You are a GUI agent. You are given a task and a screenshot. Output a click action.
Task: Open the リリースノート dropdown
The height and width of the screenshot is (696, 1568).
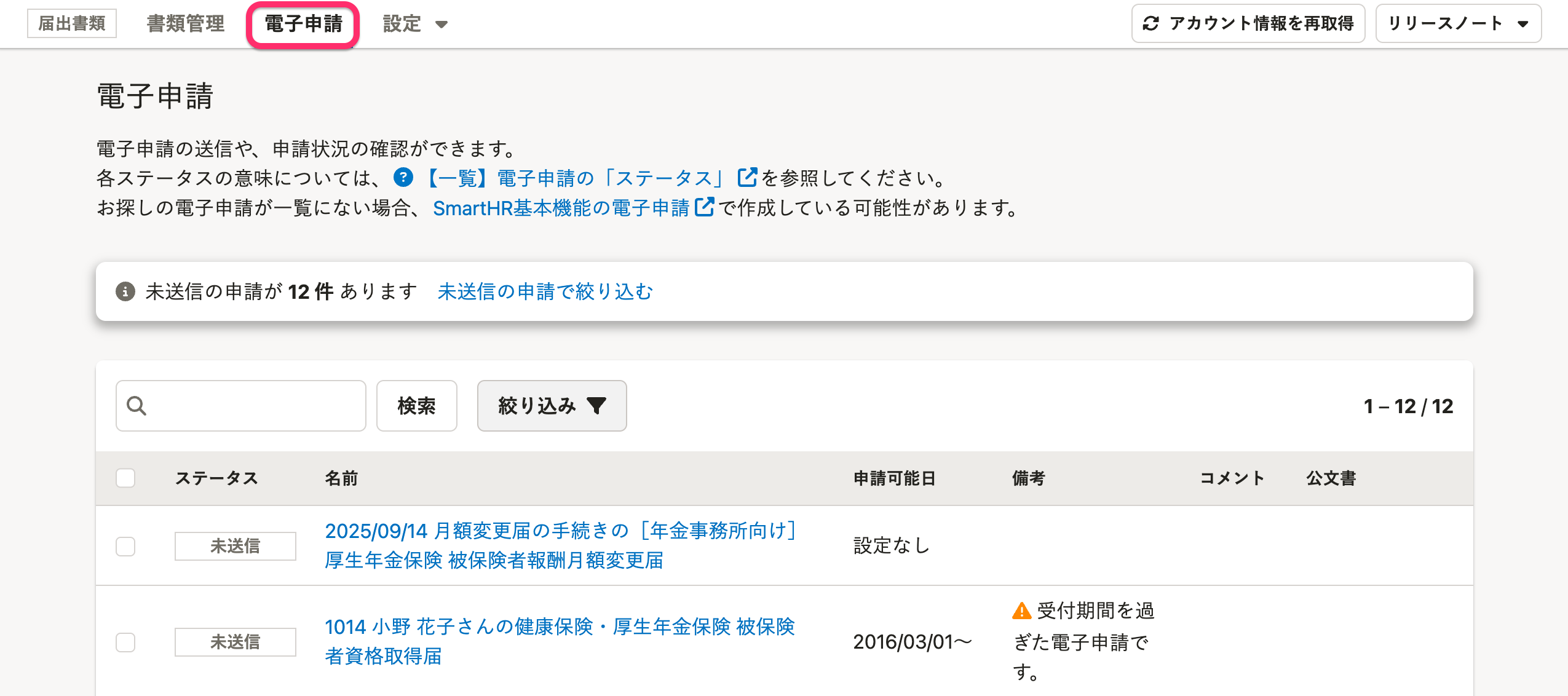(x=1458, y=23)
